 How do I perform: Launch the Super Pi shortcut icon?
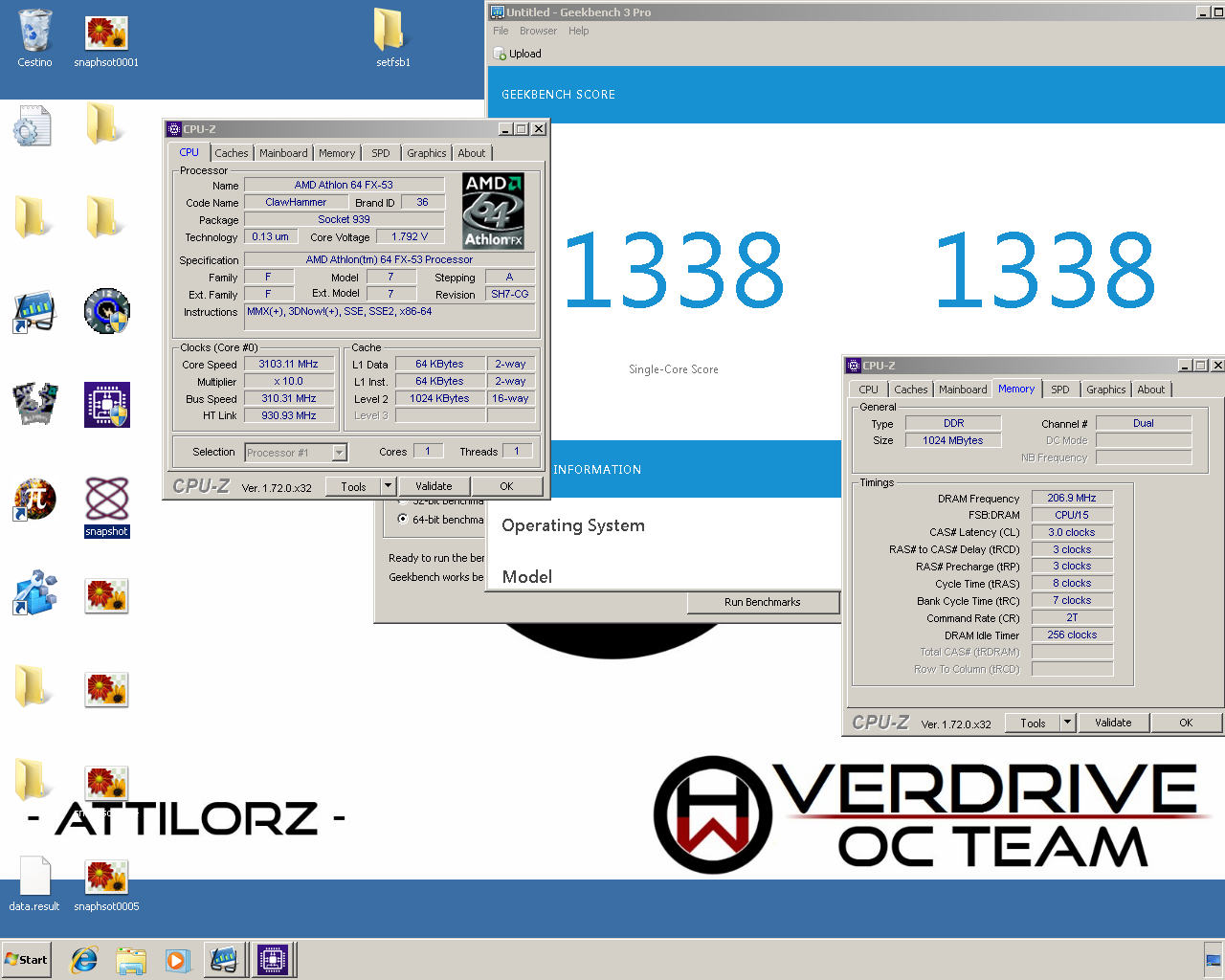(34, 499)
